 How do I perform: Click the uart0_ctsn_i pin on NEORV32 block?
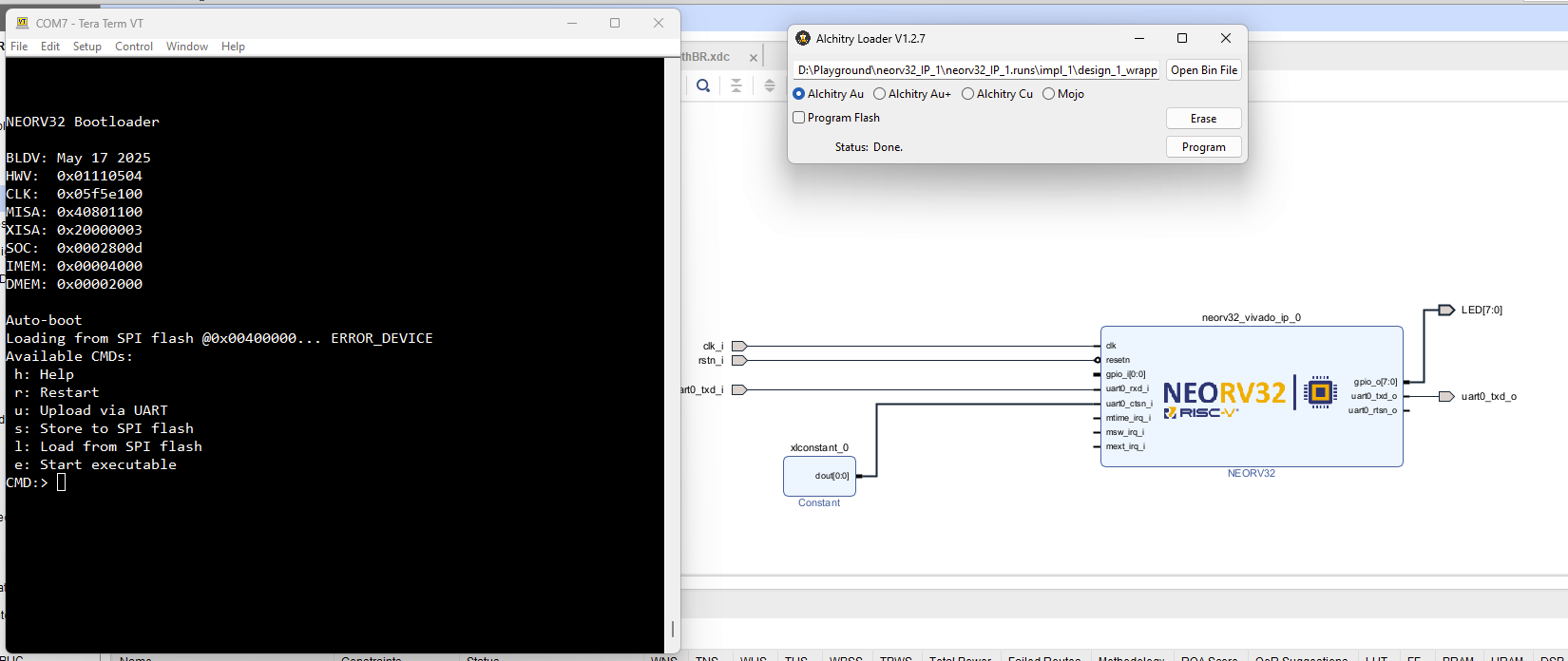click(x=1129, y=404)
